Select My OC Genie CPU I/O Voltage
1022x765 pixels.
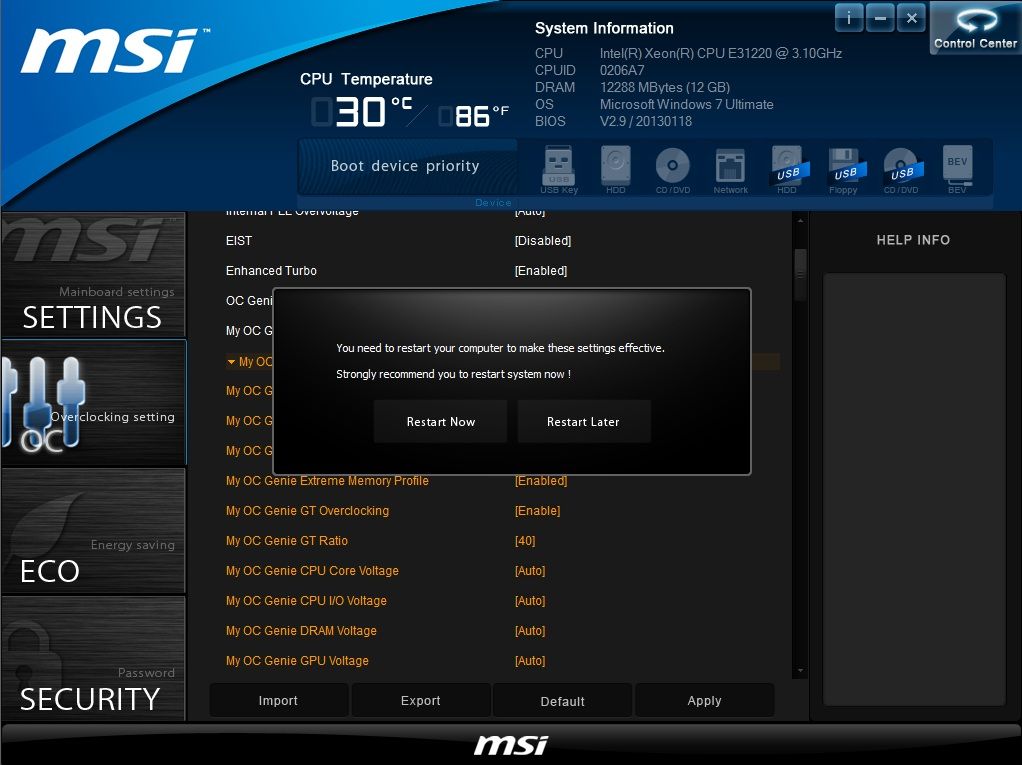pos(306,600)
